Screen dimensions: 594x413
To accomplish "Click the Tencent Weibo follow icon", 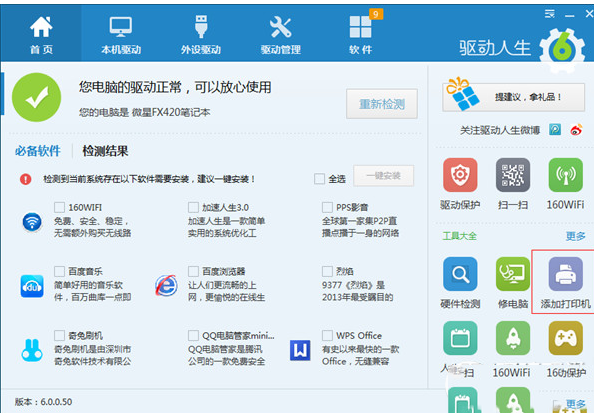I will 555,130.
